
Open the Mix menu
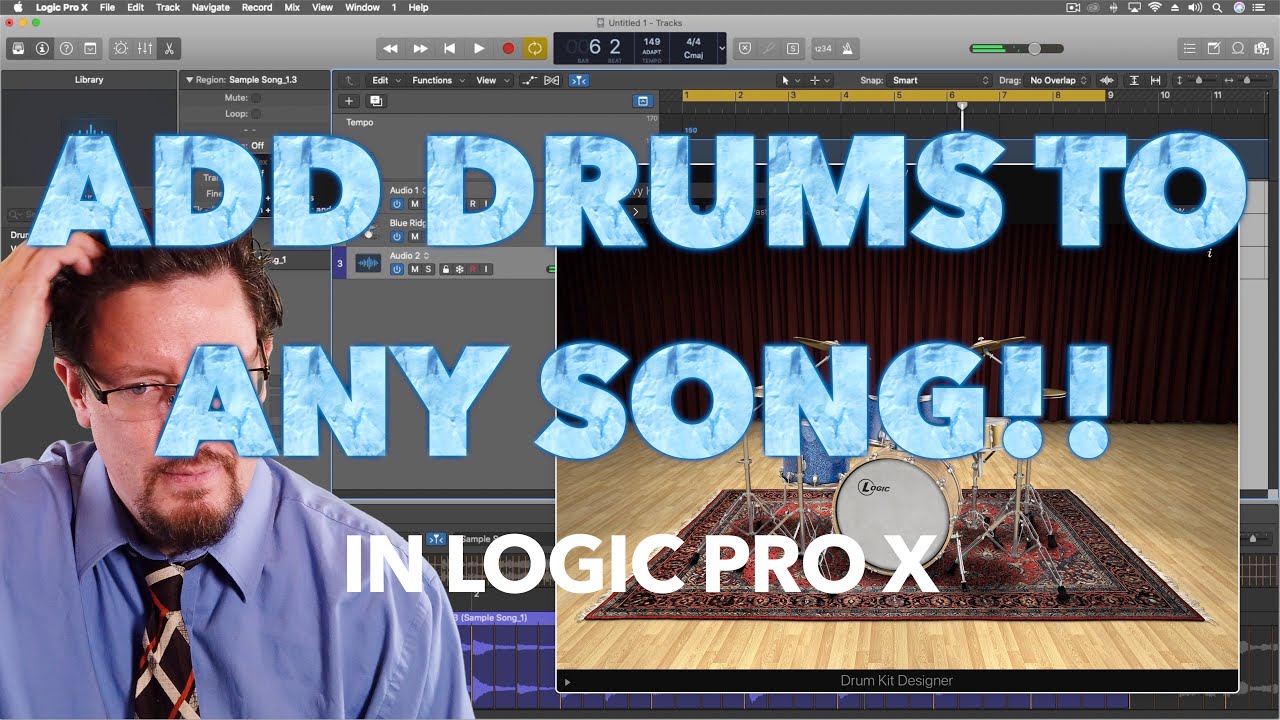point(292,7)
